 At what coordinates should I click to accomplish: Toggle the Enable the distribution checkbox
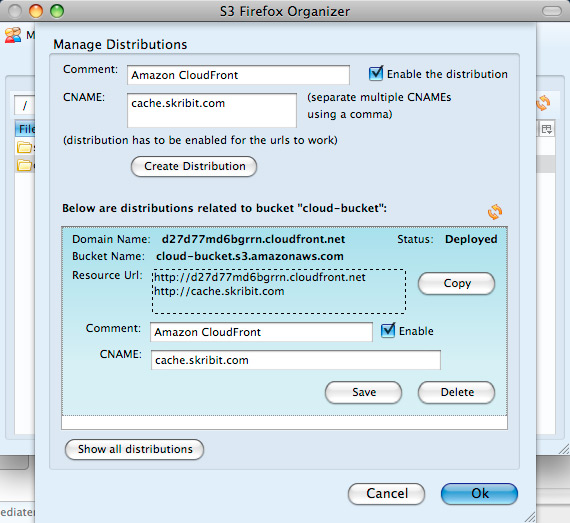point(376,73)
